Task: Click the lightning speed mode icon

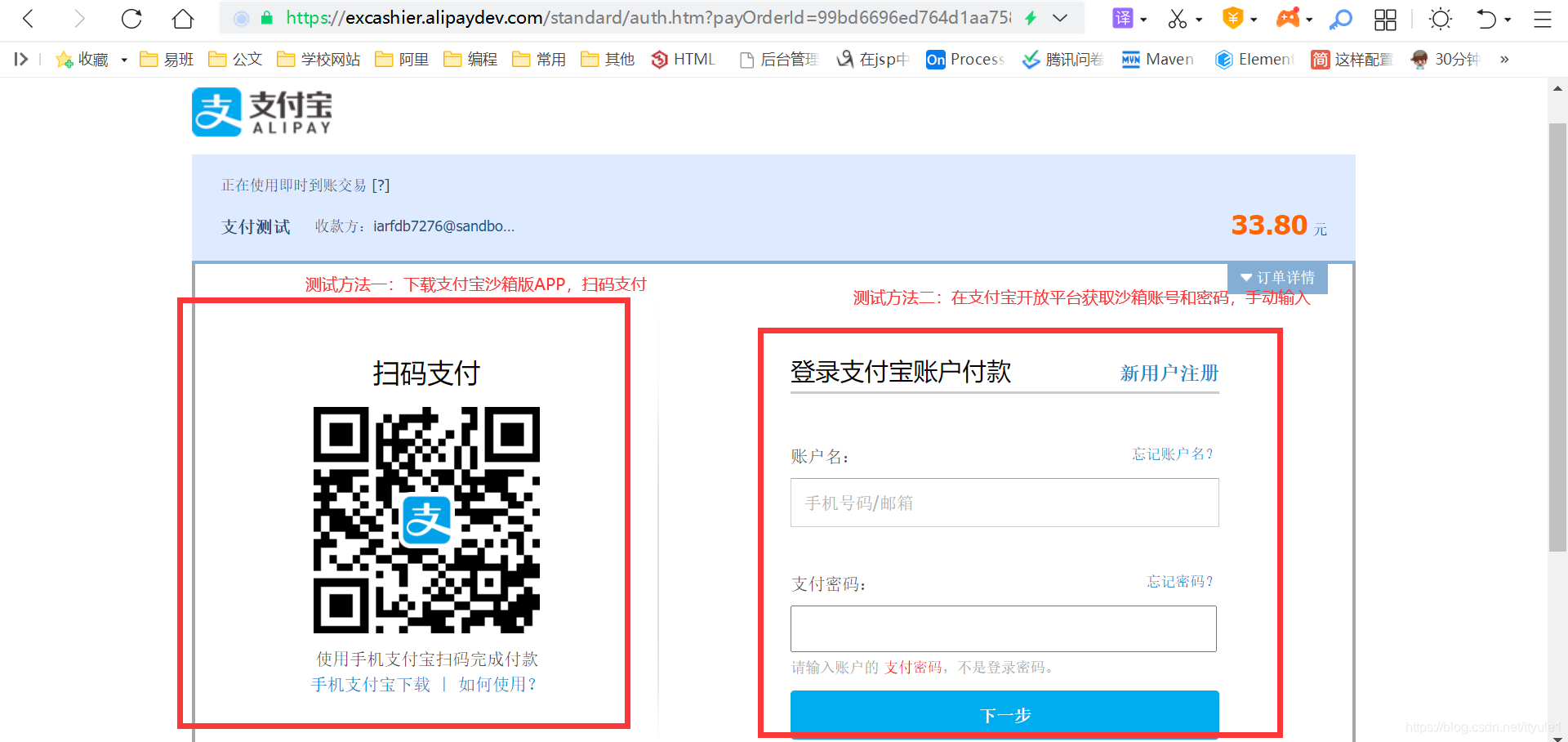Action: point(1031,18)
